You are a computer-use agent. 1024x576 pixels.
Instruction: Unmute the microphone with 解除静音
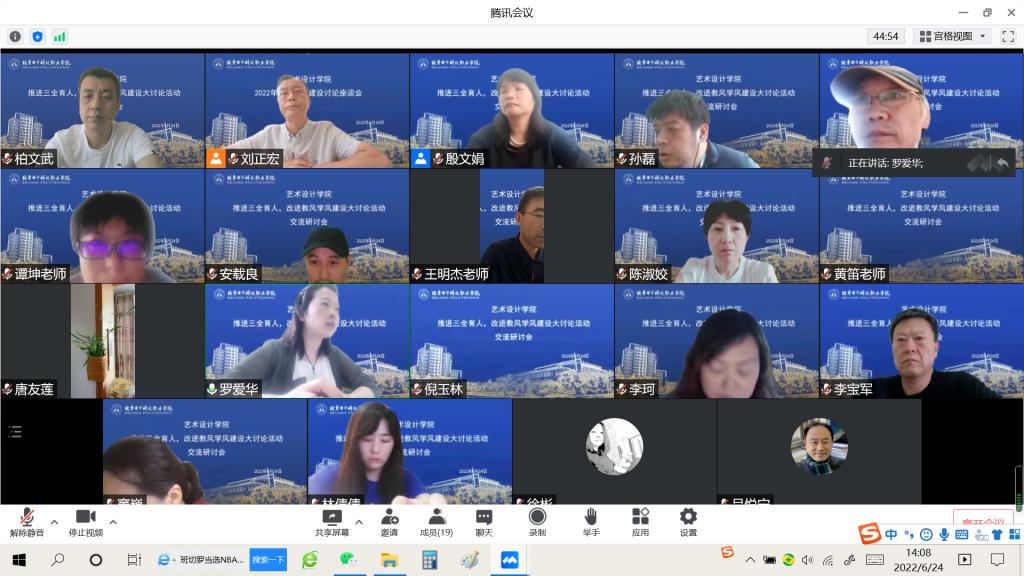pyautogui.click(x=27, y=522)
